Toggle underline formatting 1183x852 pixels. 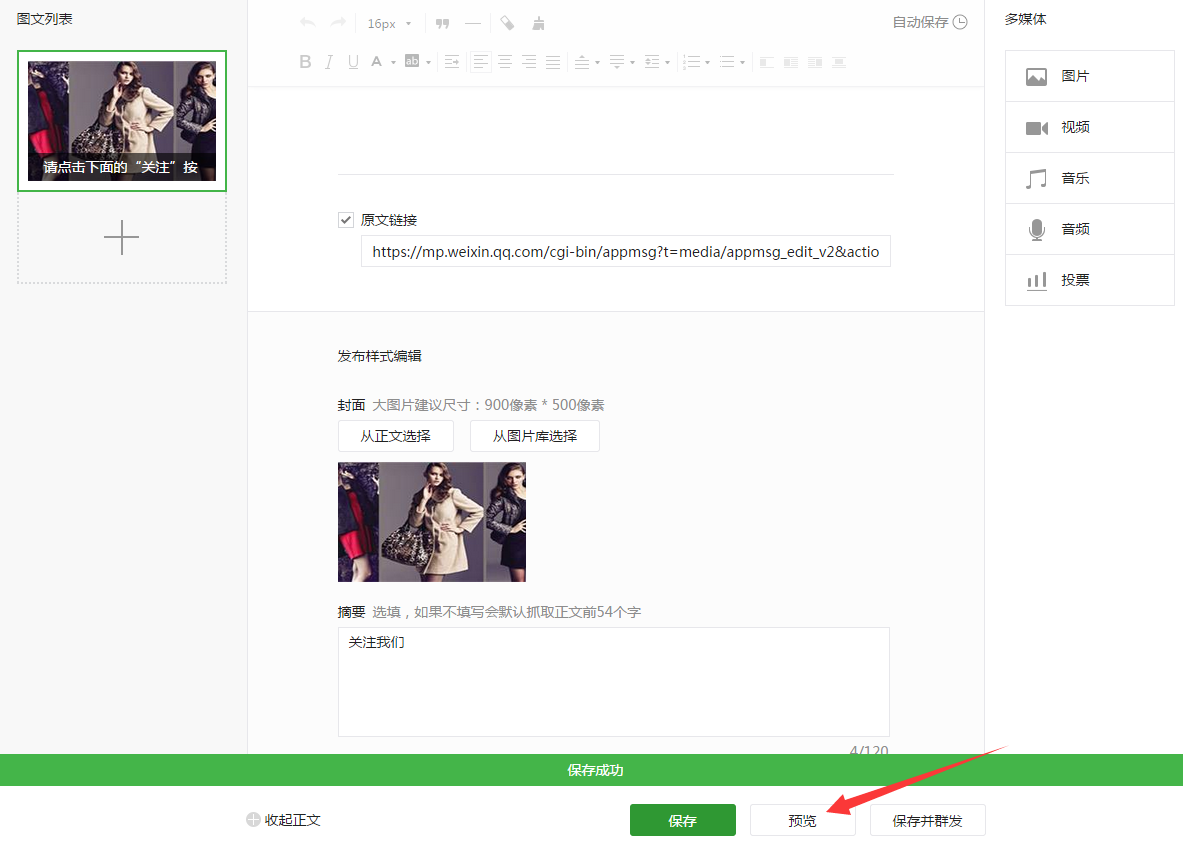(x=353, y=62)
